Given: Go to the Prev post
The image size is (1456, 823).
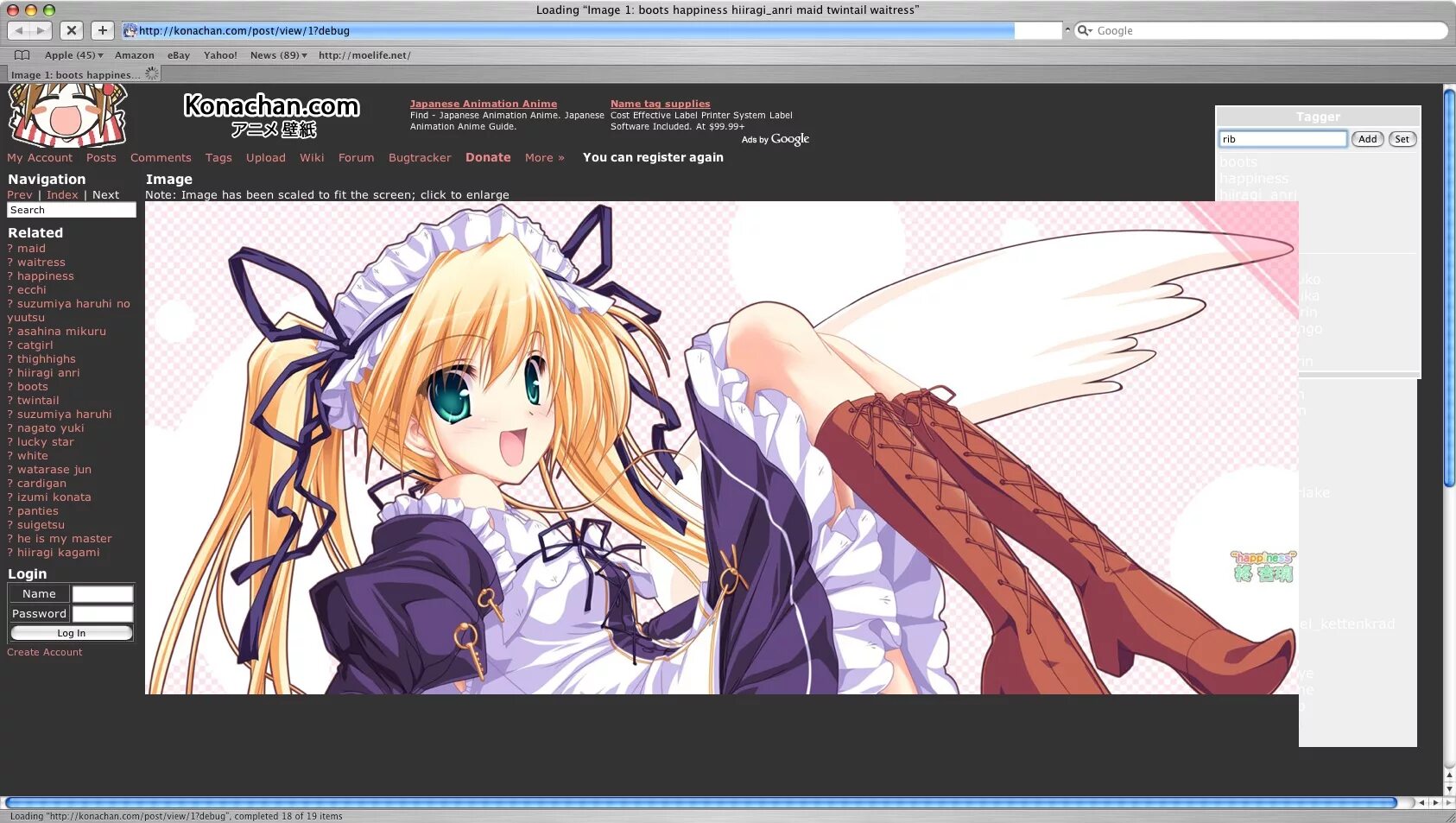Looking at the screenshot, I should [x=20, y=195].
